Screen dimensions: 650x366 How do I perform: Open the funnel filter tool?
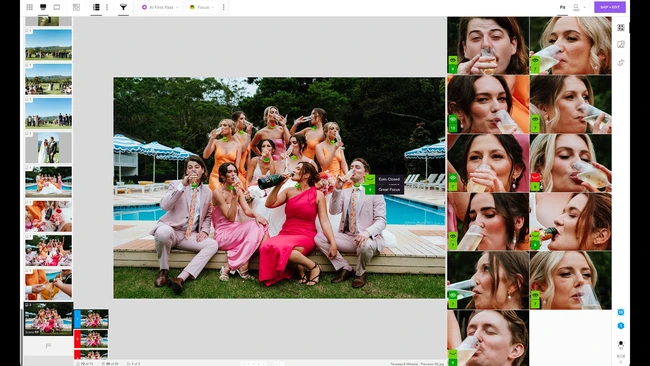point(123,7)
